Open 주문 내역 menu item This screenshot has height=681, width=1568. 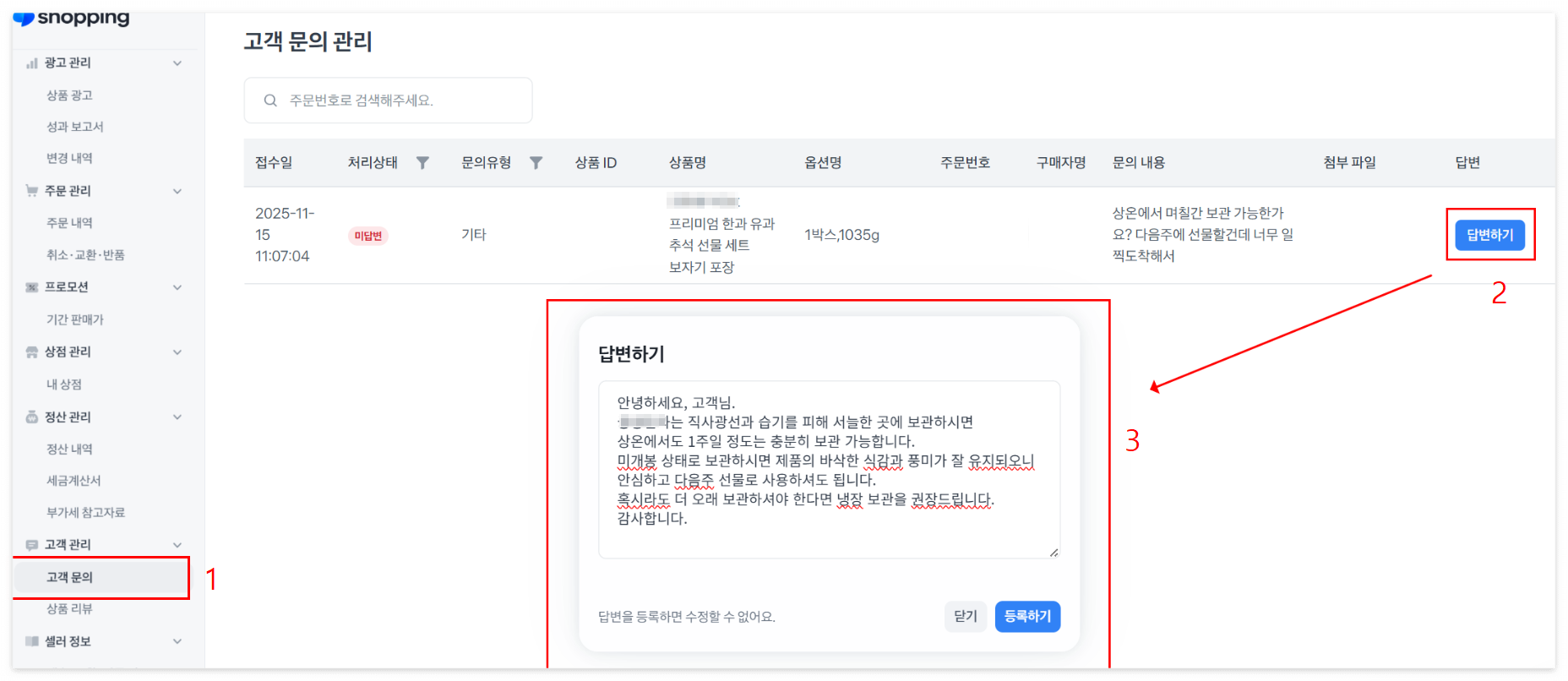[x=69, y=223]
